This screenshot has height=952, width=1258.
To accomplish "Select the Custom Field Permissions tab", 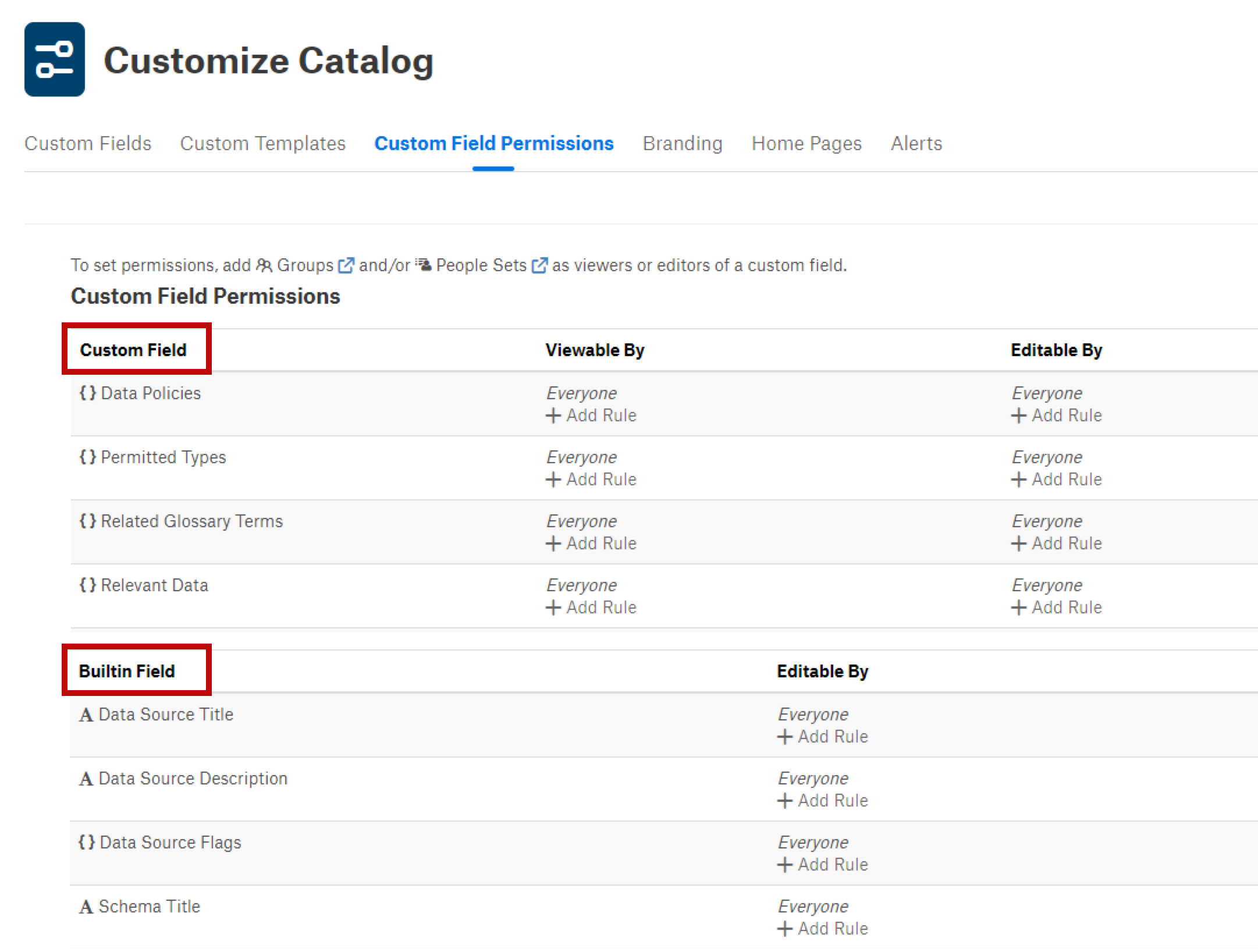I will click(x=494, y=143).
